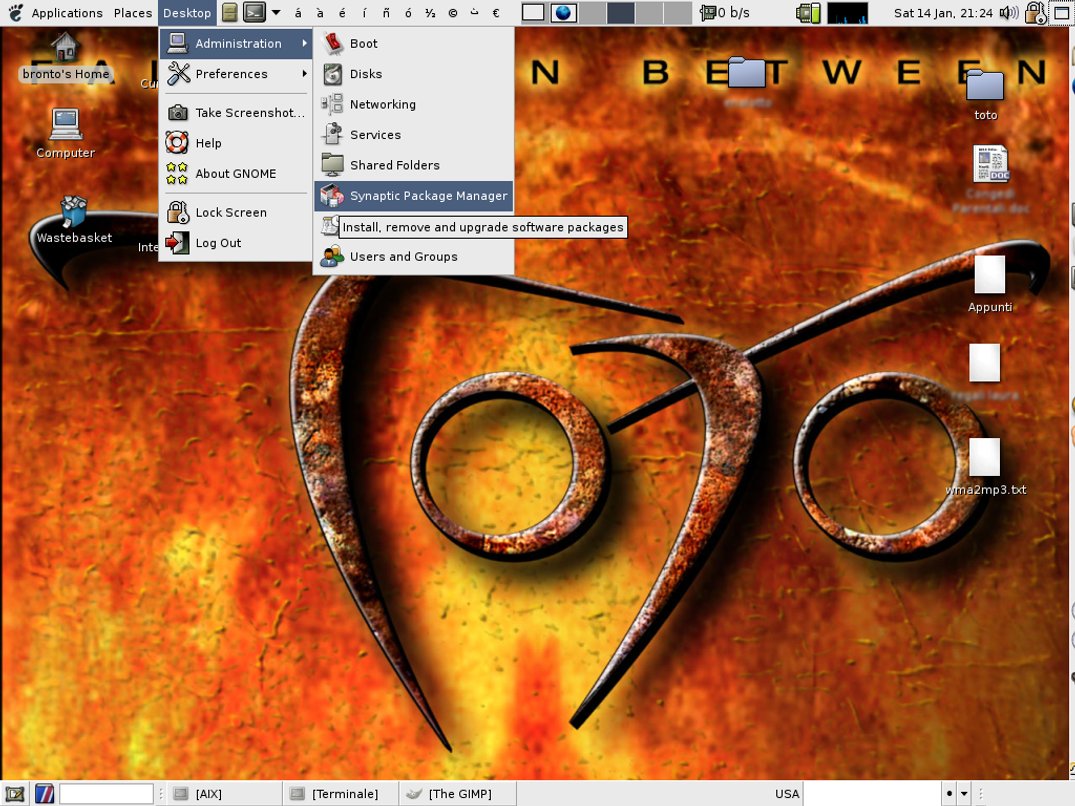Click the Services gear icon

tap(333, 134)
